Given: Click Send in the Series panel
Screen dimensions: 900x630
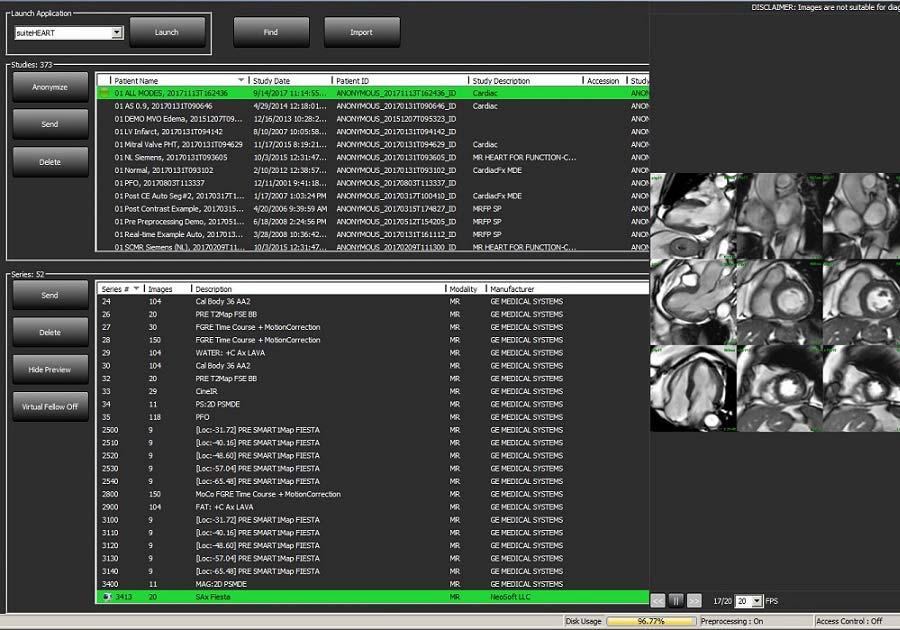Looking at the screenshot, I should 50,295.
